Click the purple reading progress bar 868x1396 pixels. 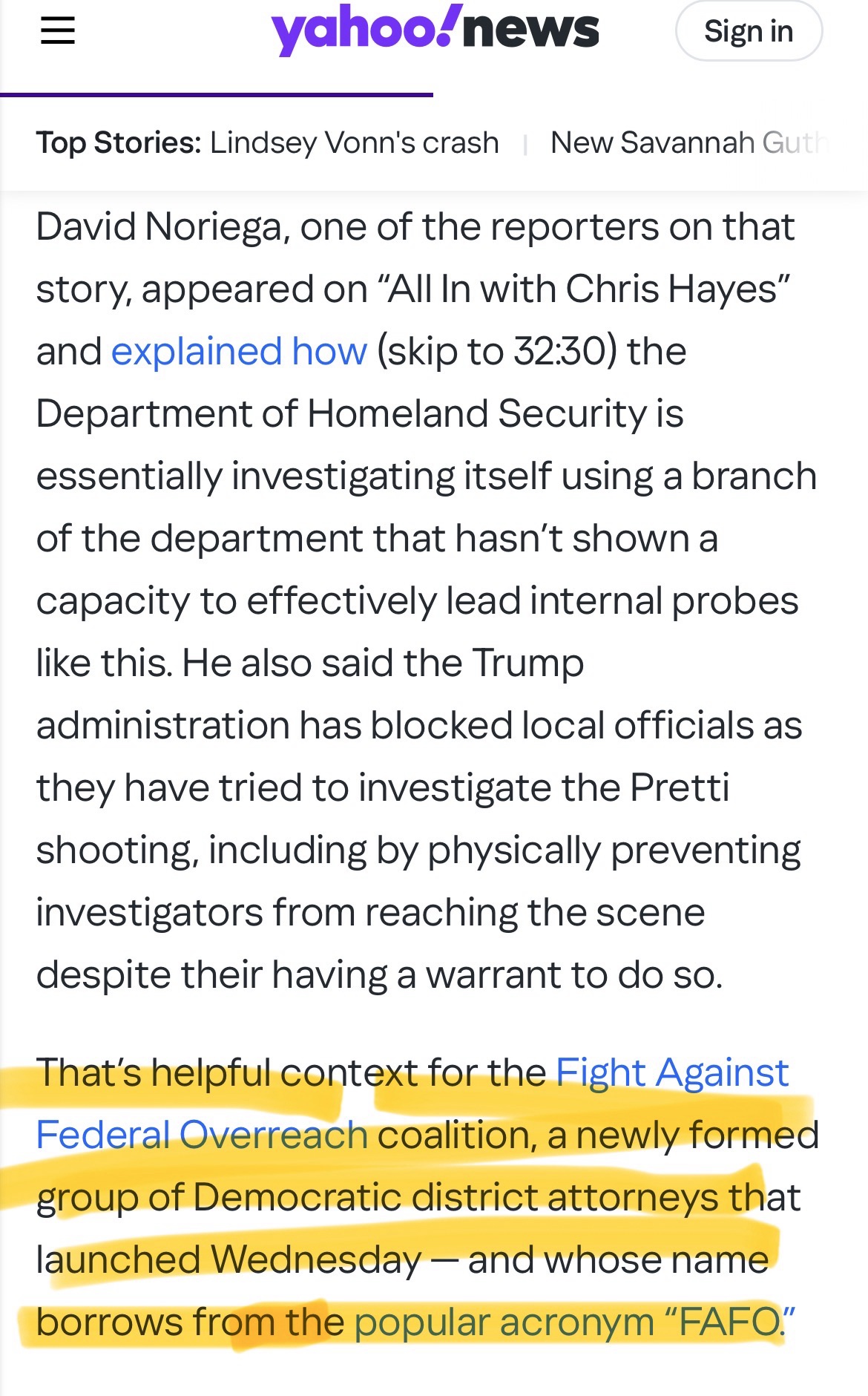pyautogui.click(x=217, y=95)
